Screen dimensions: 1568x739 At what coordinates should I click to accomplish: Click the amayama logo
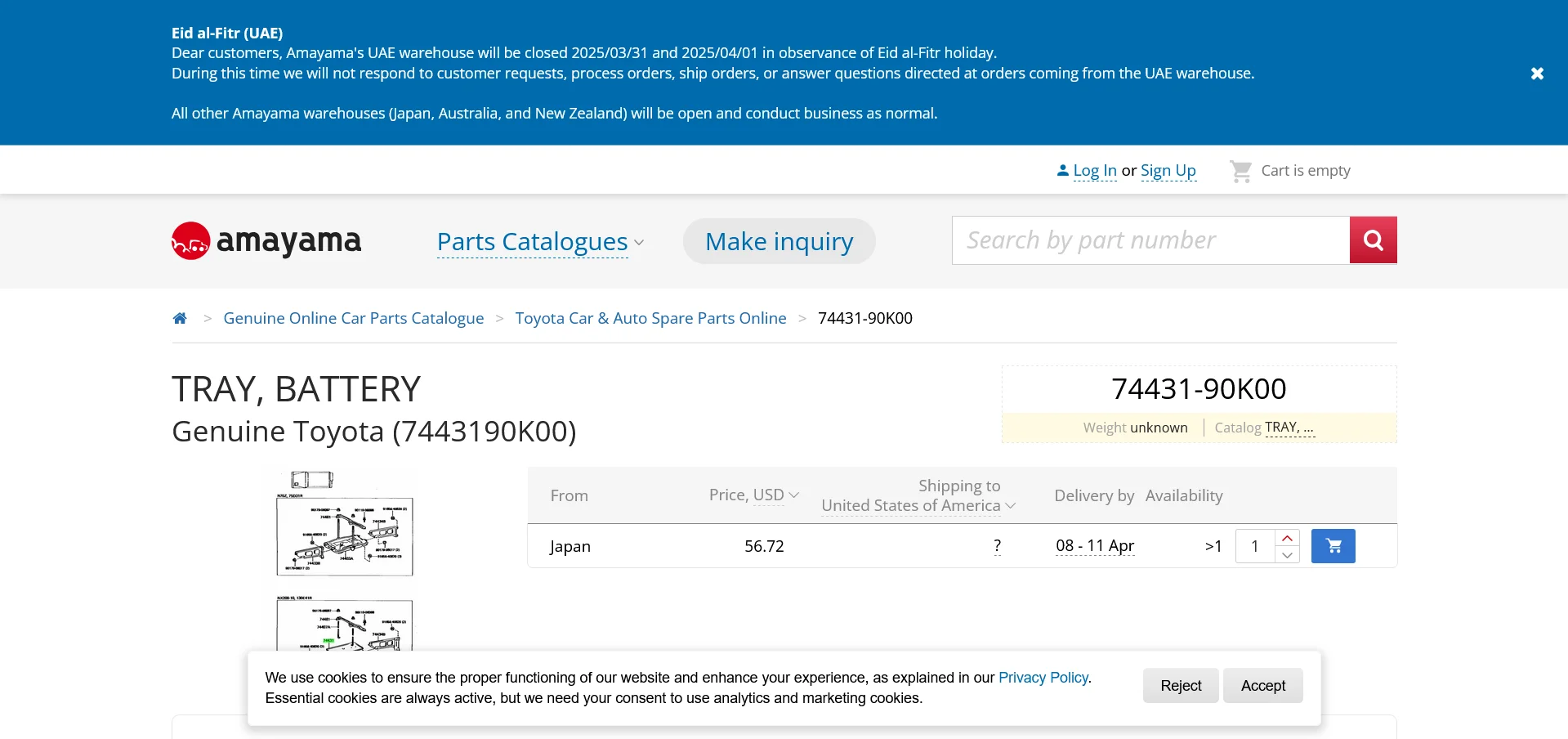click(266, 241)
